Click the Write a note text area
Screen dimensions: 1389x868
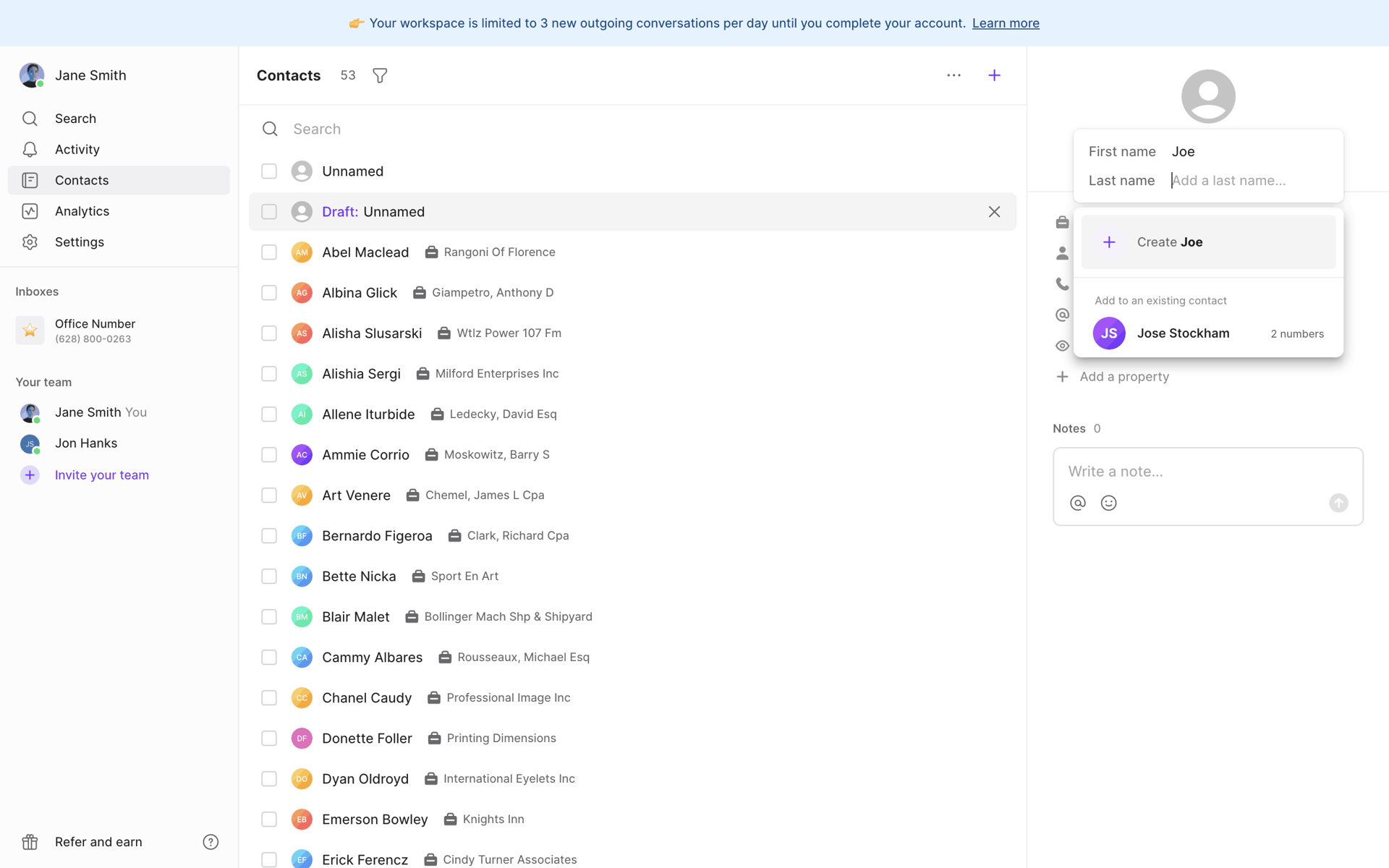pyautogui.click(x=1208, y=472)
